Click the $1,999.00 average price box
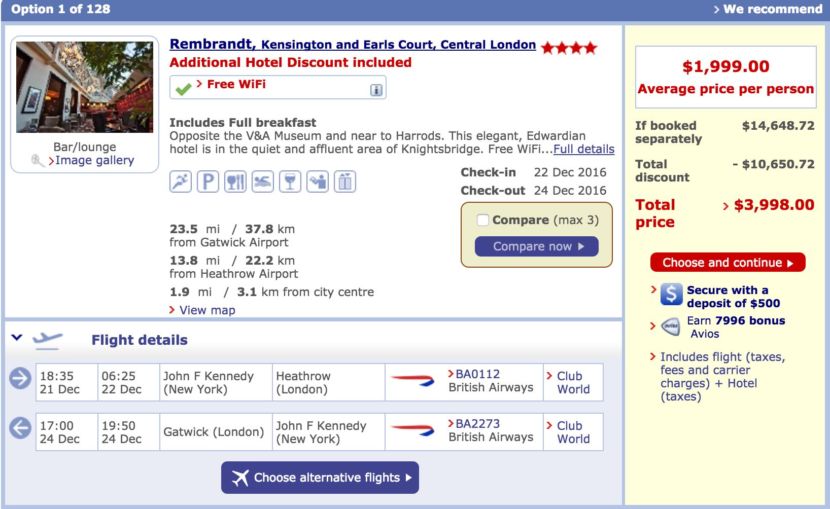 pyautogui.click(x=726, y=77)
